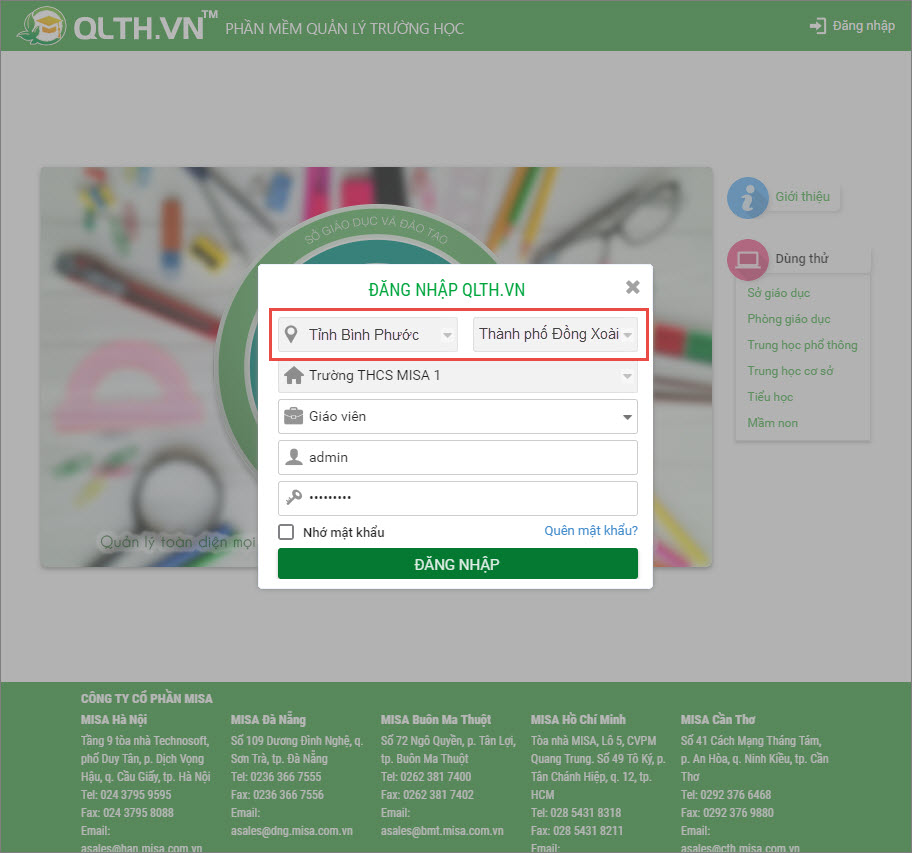Click CÔNG TY CỔ PHẦN MISA text
The width and height of the screenshot is (912, 853).
(147, 698)
